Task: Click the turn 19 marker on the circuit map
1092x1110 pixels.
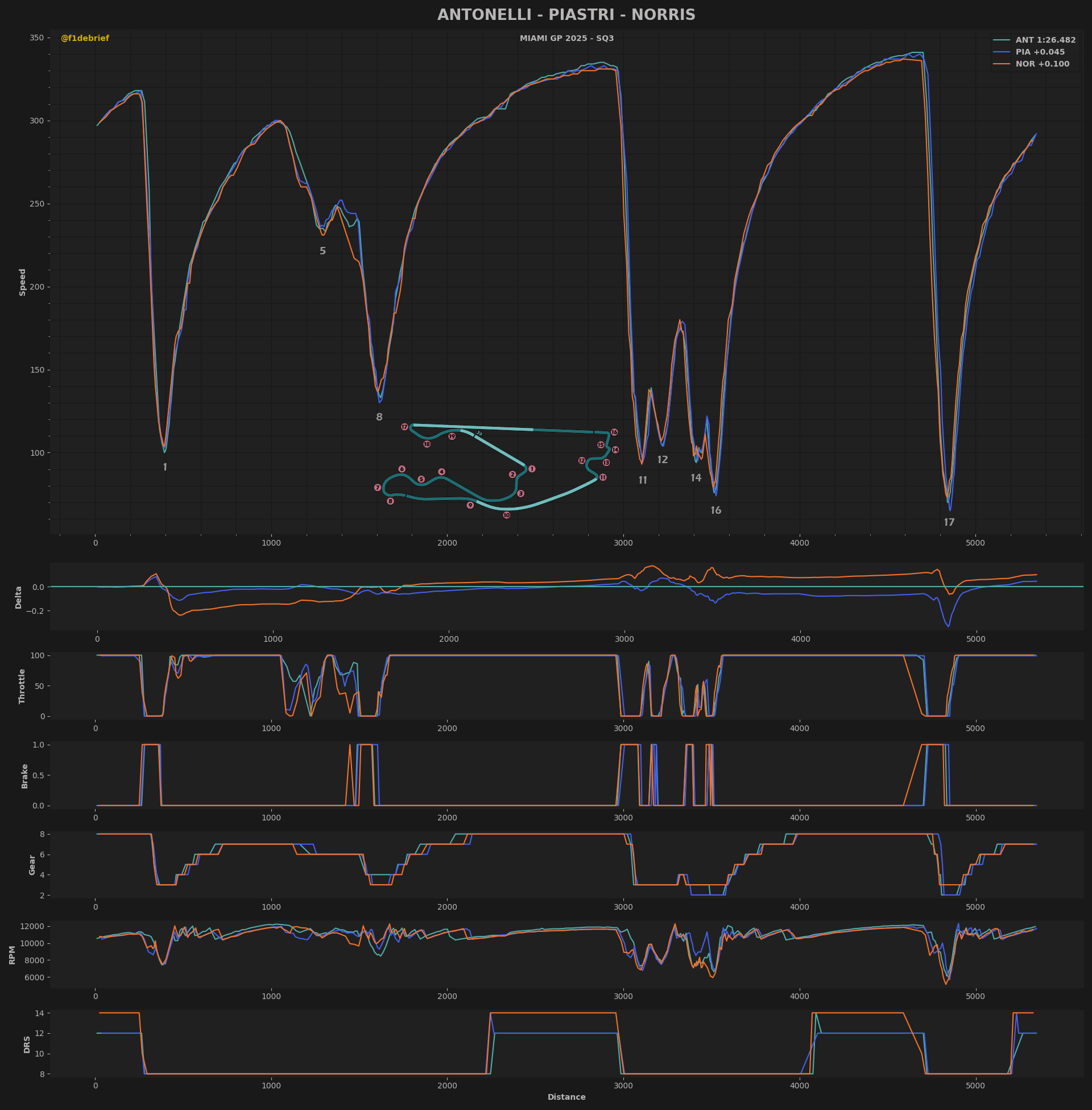Action: tap(452, 436)
